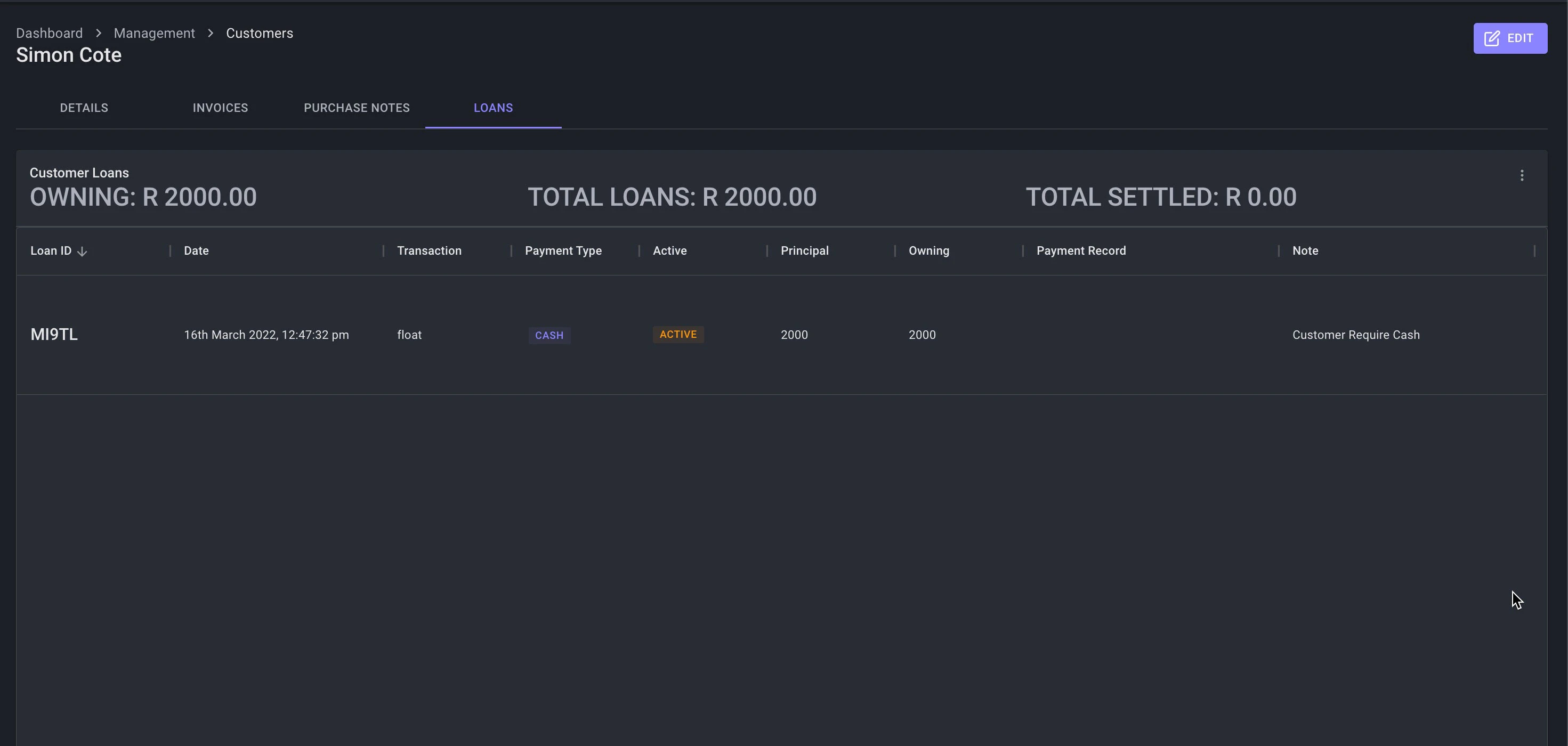The width and height of the screenshot is (1568, 746).
Task: Sort by the Date column header
Action: (196, 250)
